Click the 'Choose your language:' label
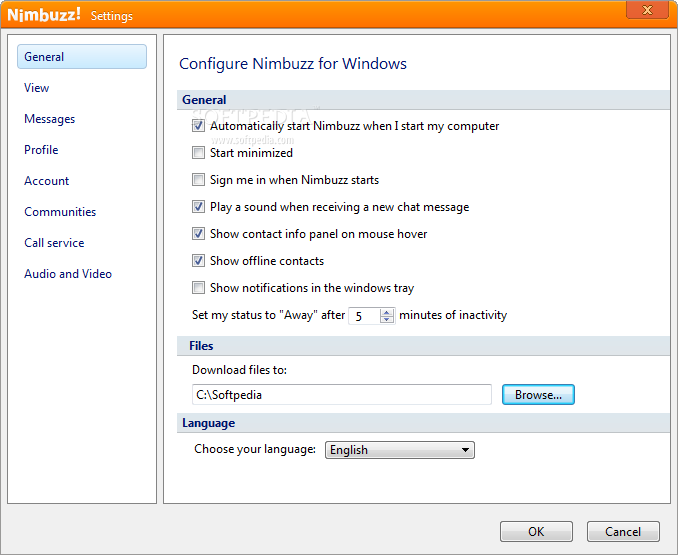Screen dimensions: 678x555 click(x=255, y=449)
